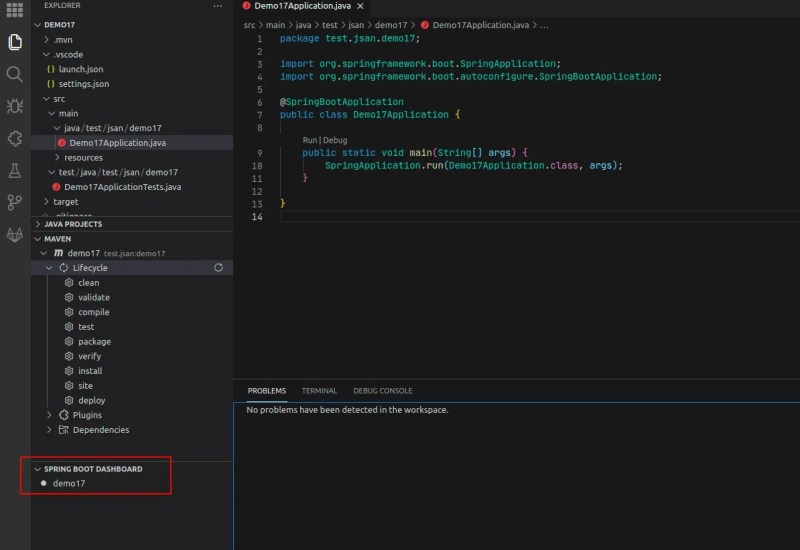The image size is (800, 550).
Task: Collapse java/test/jsan/demo17 folder
Action: point(57,129)
